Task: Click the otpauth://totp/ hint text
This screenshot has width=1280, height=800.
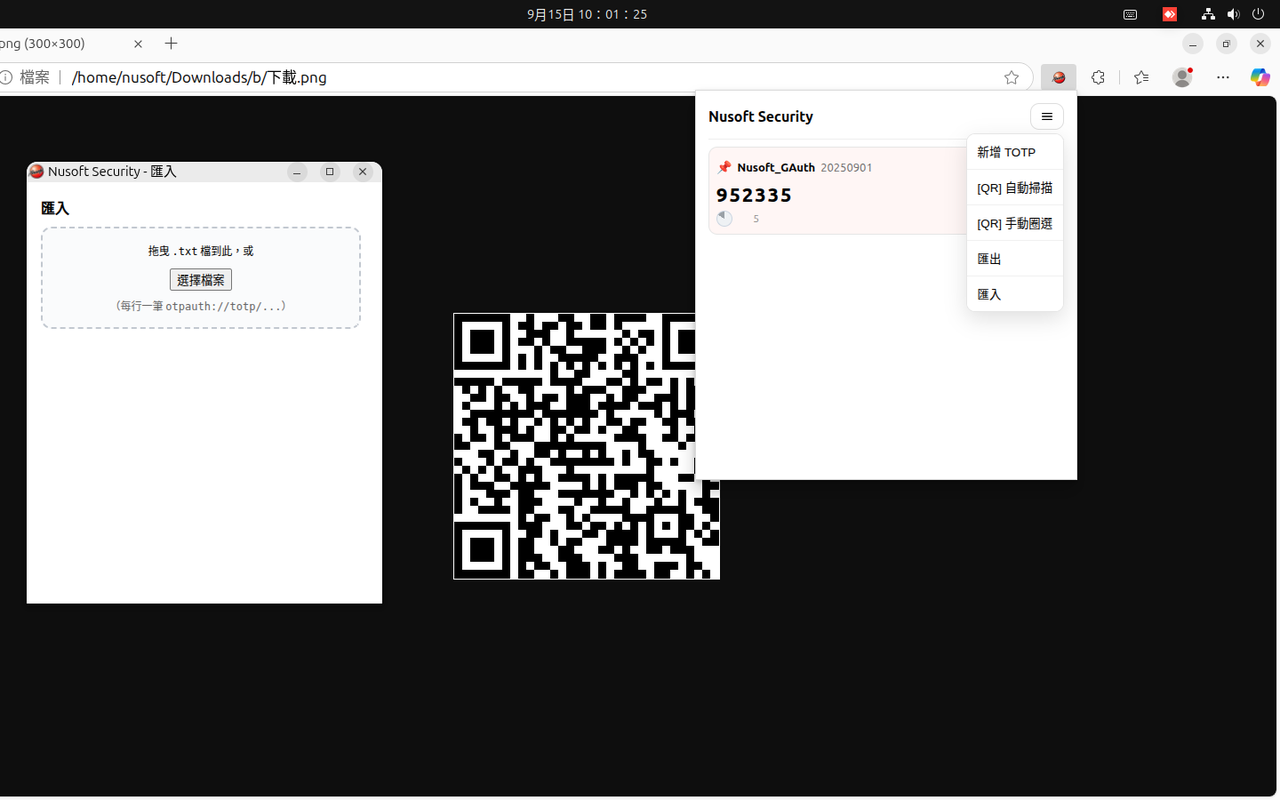Action: (x=201, y=306)
